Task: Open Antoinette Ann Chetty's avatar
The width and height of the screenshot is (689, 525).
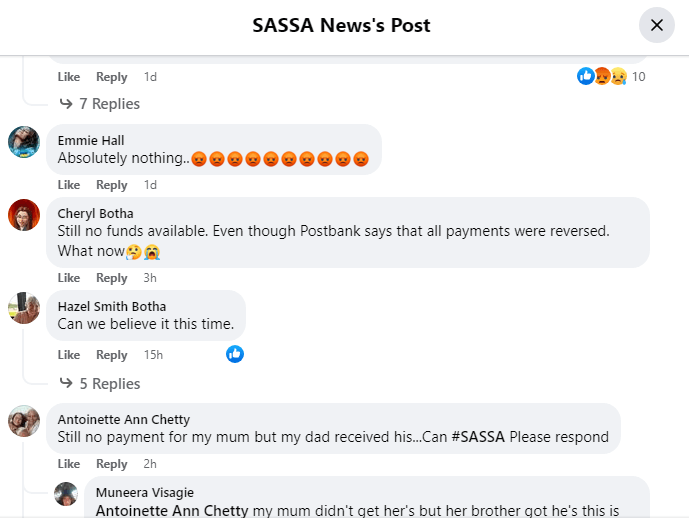Action: (24, 421)
